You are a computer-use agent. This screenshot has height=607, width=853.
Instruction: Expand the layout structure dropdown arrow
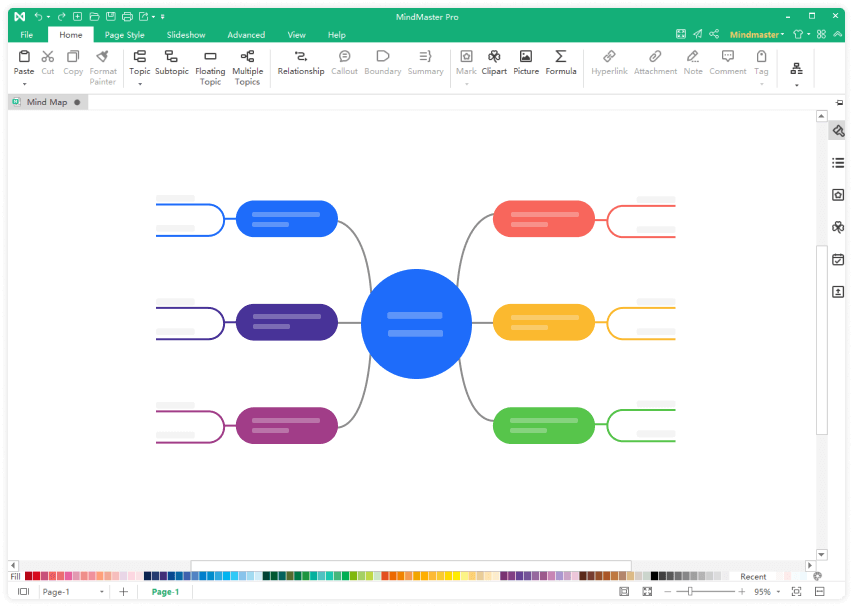click(796, 85)
